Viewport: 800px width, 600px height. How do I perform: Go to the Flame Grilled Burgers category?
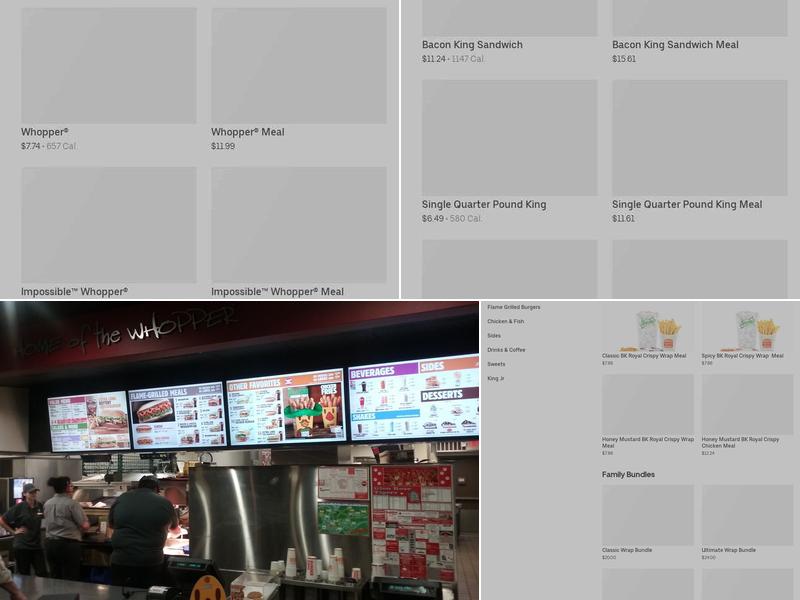[x=514, y=307]
